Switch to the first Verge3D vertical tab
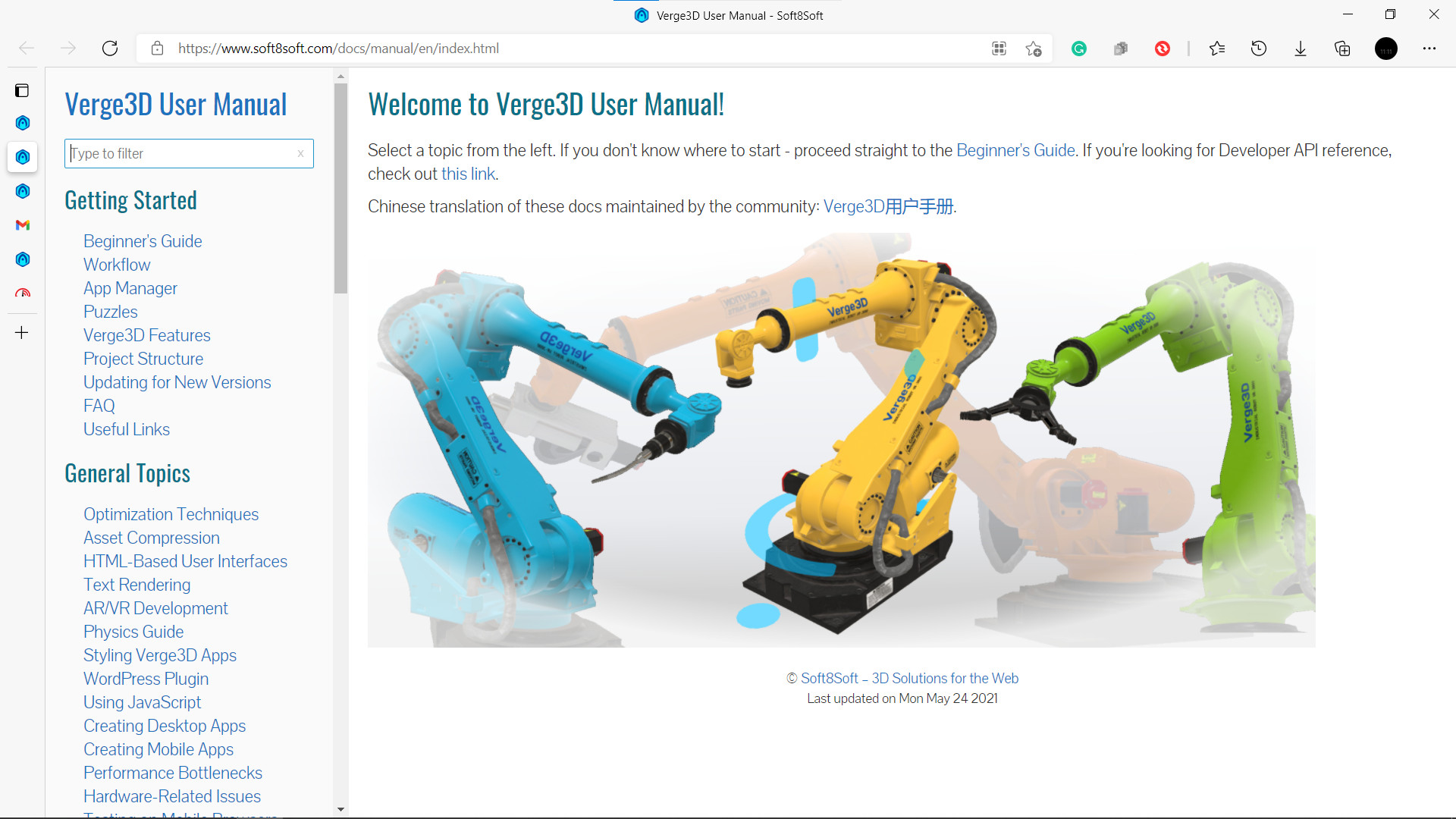The image size is (1456, 819). pyautogui.click(x=23, y=123)
